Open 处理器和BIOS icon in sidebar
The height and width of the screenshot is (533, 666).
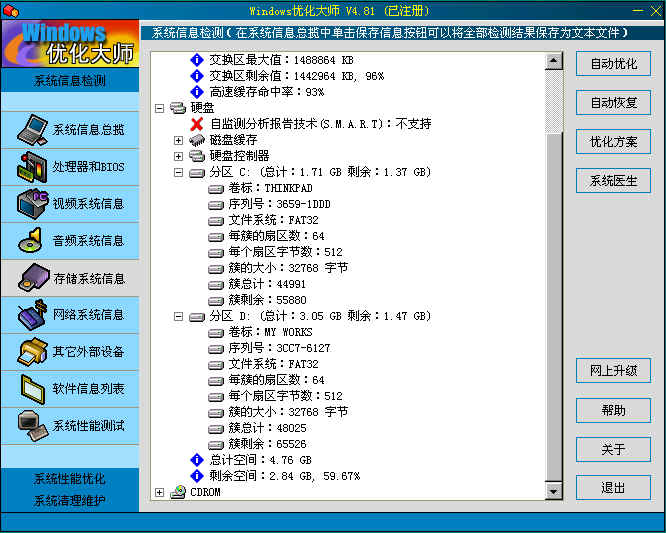pyautogui.click(x=32, y=167)
